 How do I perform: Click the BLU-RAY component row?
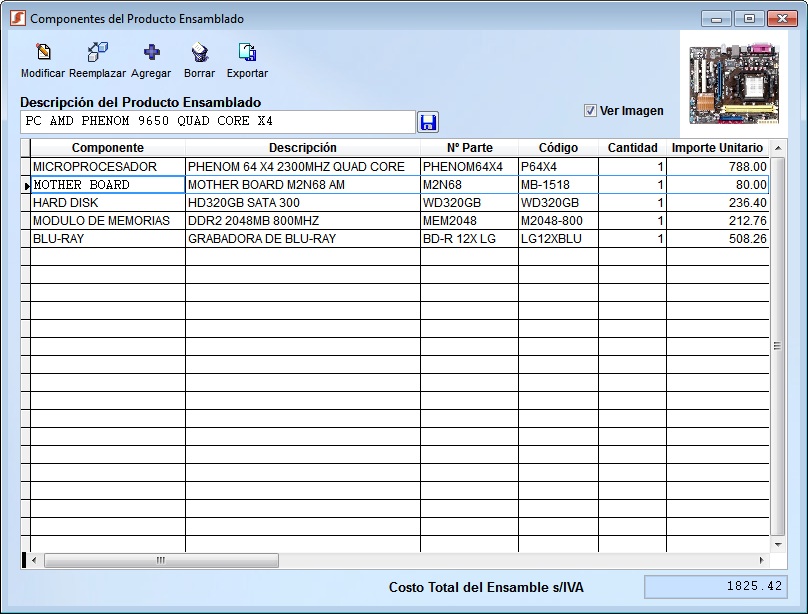107,239
